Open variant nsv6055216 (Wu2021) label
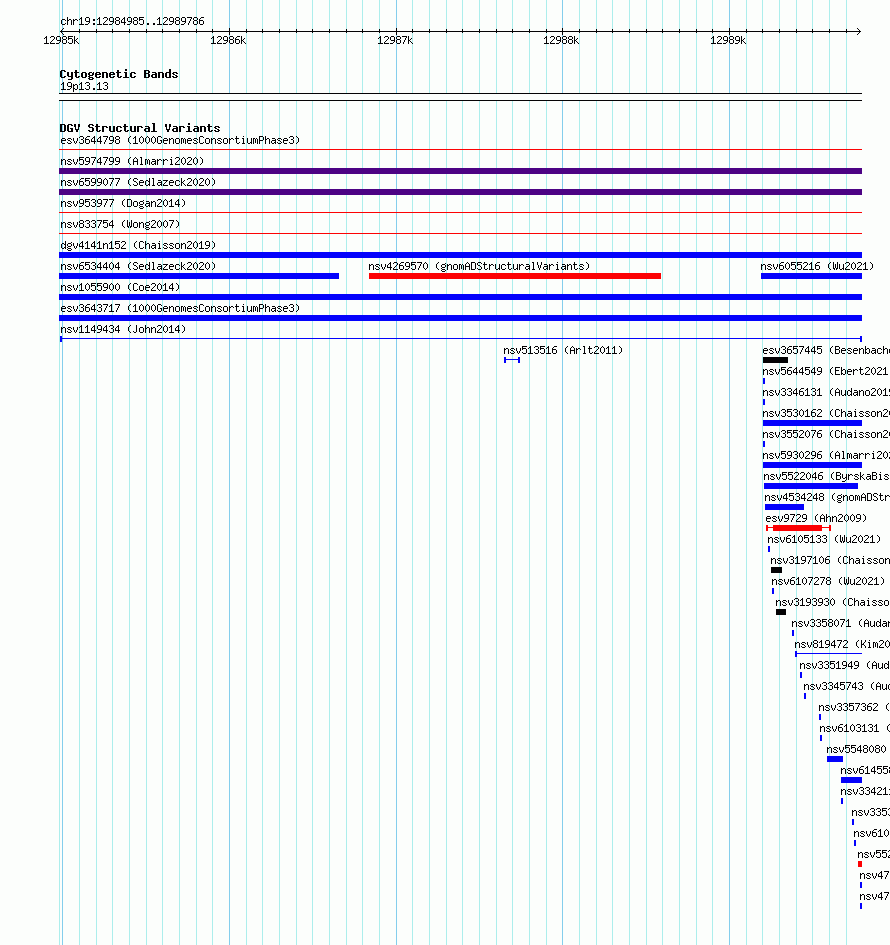Viewport: 890px width, 945px height. pyautogui.click(x=816, y=266)
